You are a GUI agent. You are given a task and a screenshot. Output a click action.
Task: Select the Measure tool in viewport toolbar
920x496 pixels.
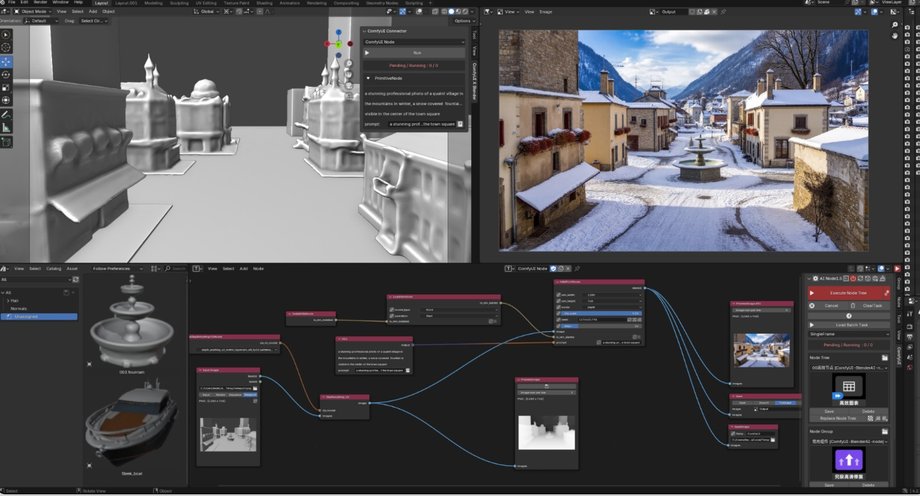pos(6,128)
